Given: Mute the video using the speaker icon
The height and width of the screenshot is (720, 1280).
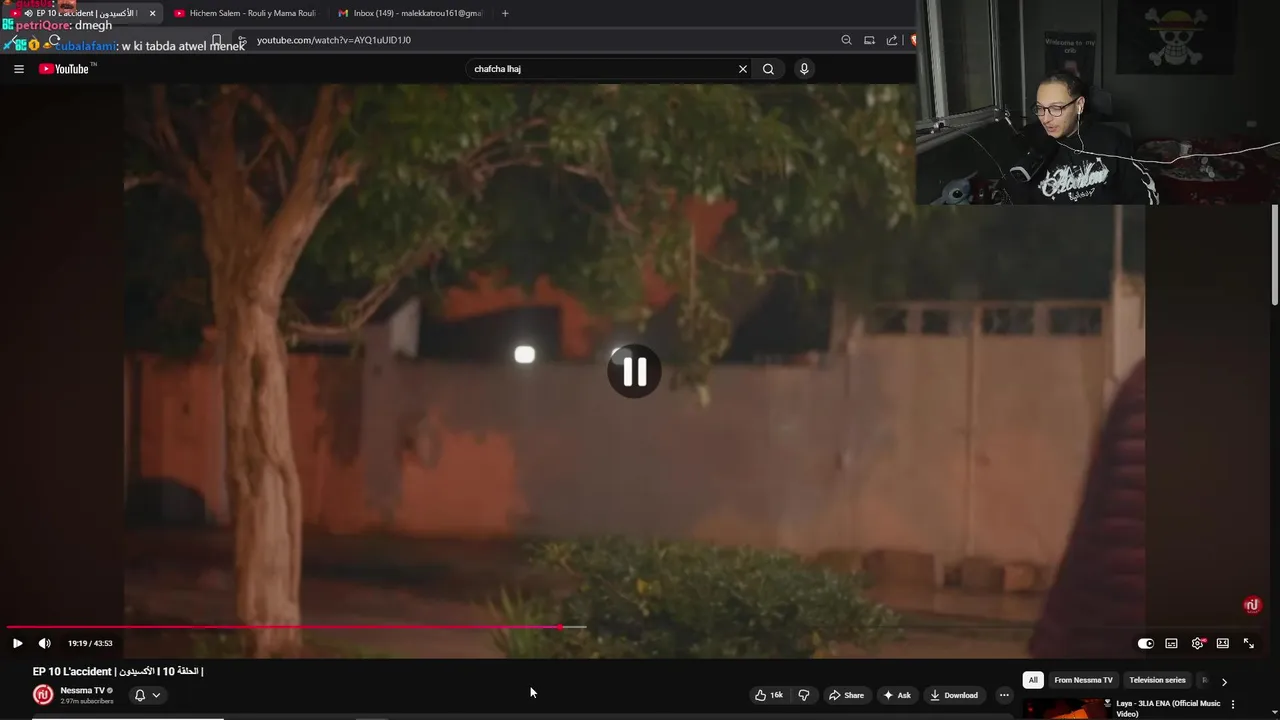Looking at the screenshot, I should point(44,643).
